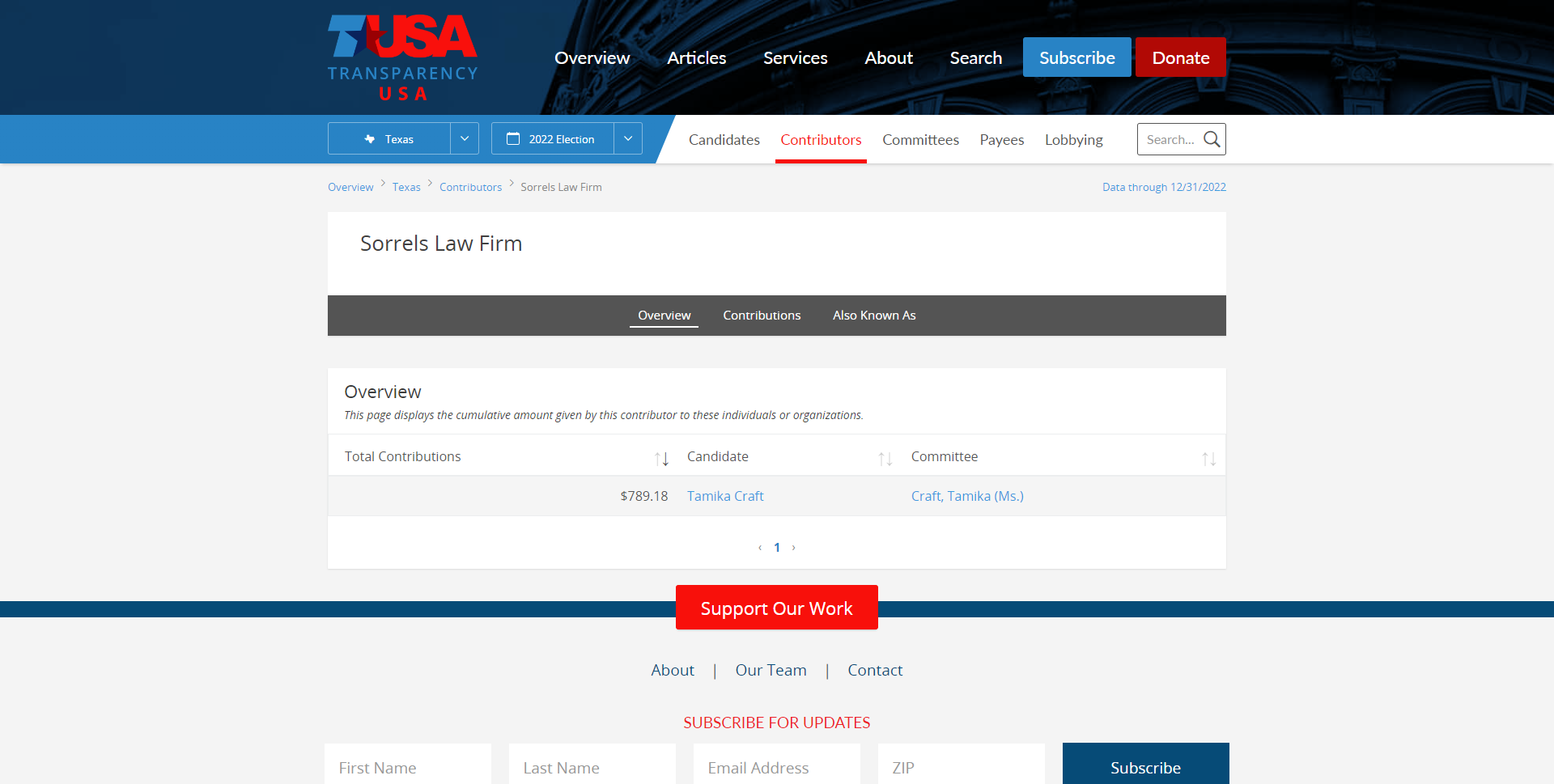The image size is (1554, 784).
Task: Sort by Total Contributions arrows
Action: (x=661, y=459)
